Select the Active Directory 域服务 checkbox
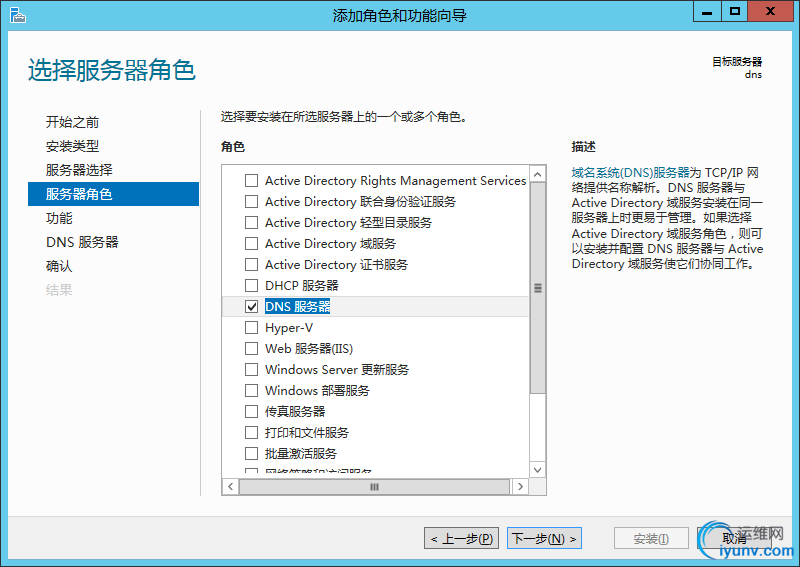800x567 pixels. tap(251, 244)
